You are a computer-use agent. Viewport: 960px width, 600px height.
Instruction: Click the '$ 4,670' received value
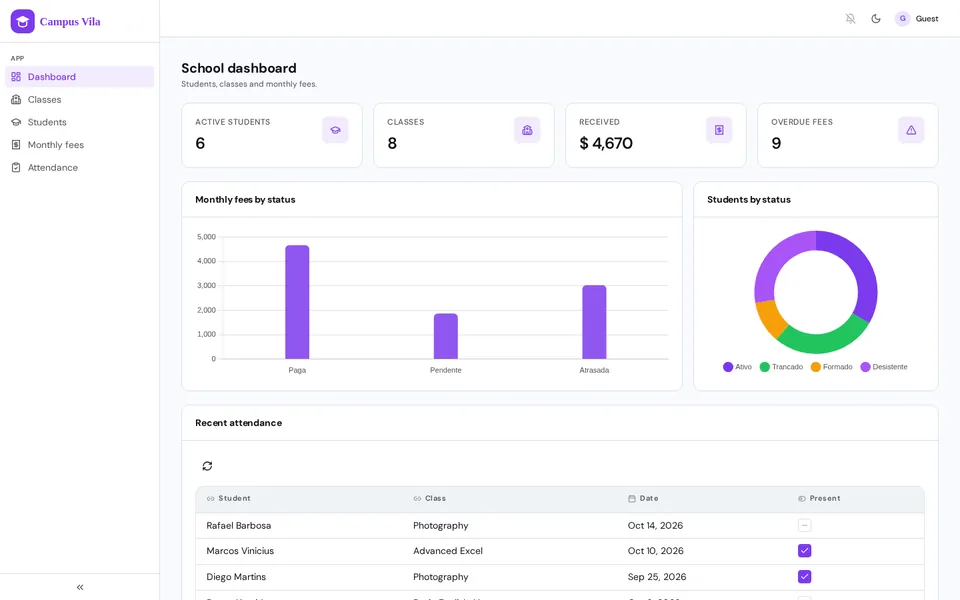(x=606, y=143)
